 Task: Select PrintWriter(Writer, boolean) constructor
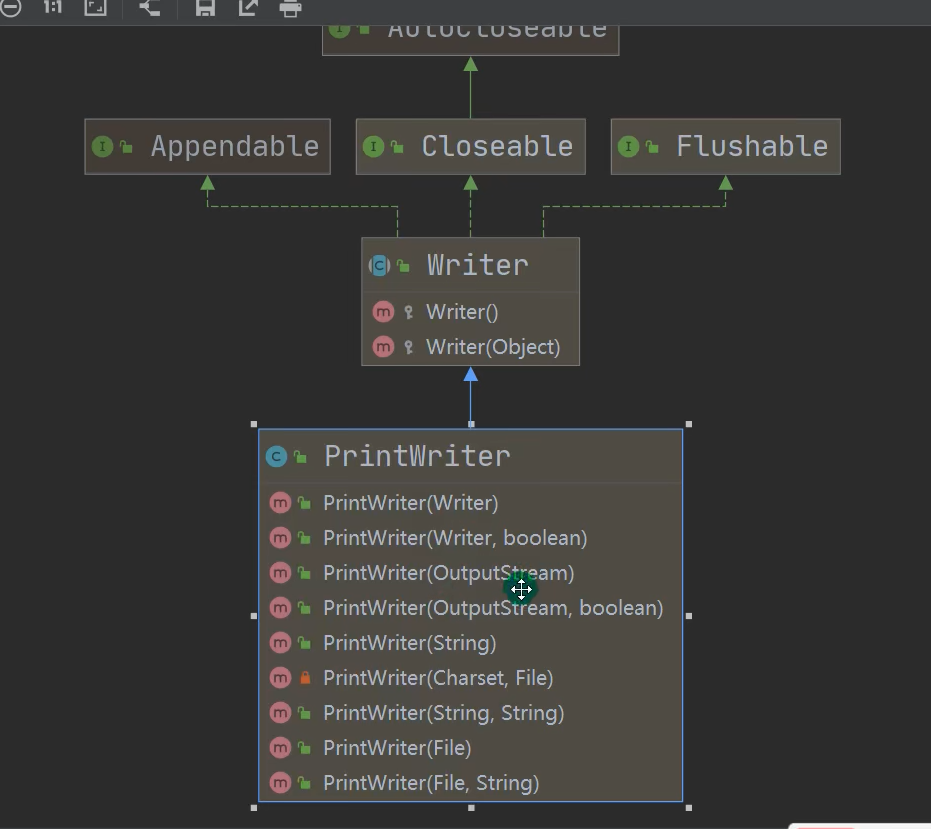click(454, 538)
